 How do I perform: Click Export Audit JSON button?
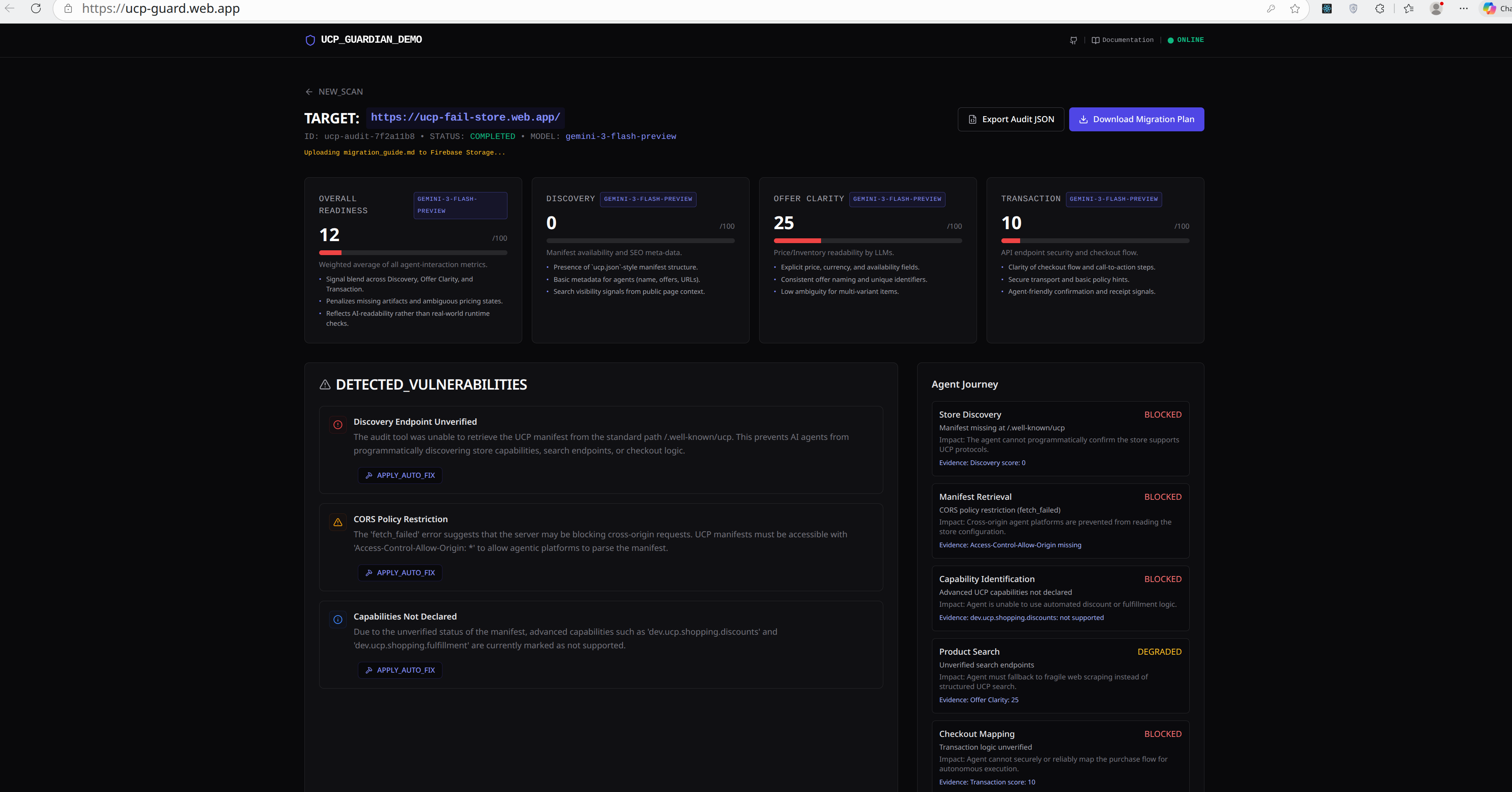(x=1010, y=119)
